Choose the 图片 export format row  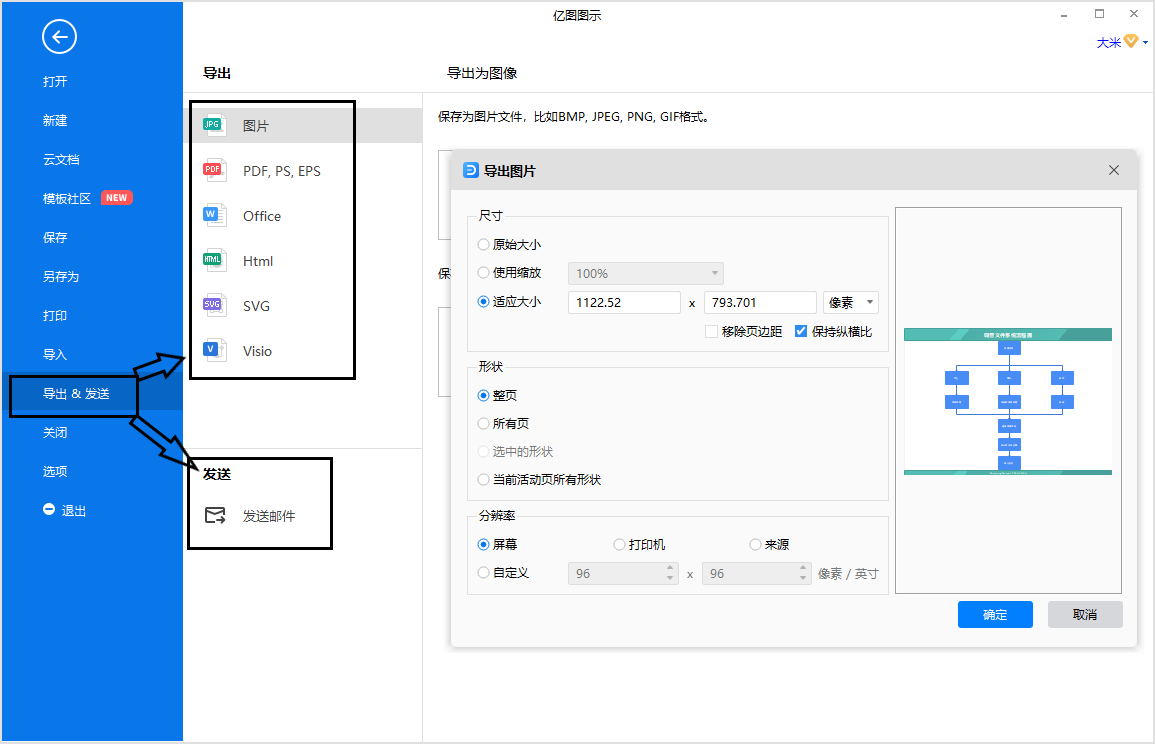(x=303, y=125)
